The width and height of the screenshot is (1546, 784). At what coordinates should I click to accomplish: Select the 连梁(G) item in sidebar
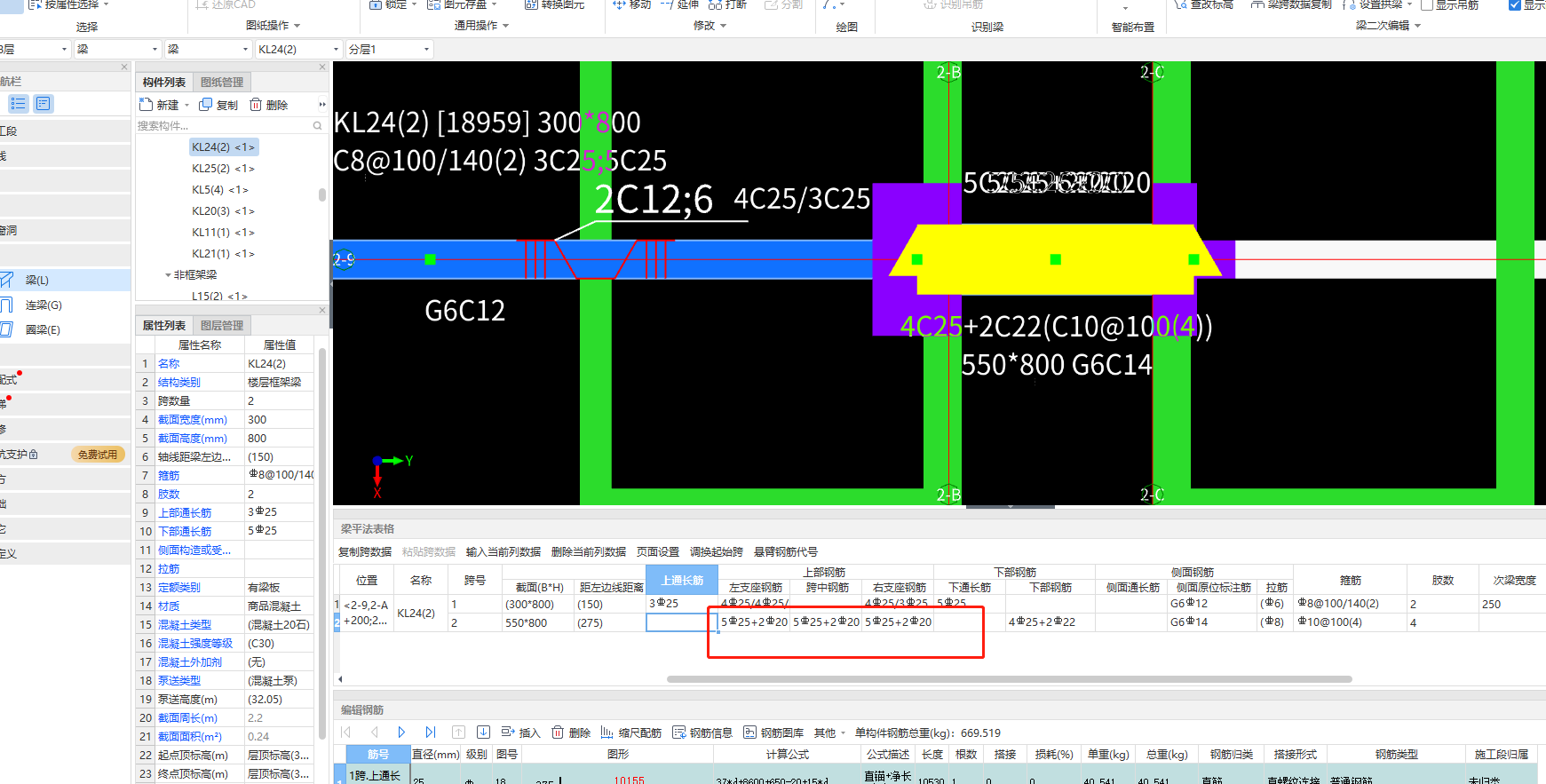[x=65, y=305]
